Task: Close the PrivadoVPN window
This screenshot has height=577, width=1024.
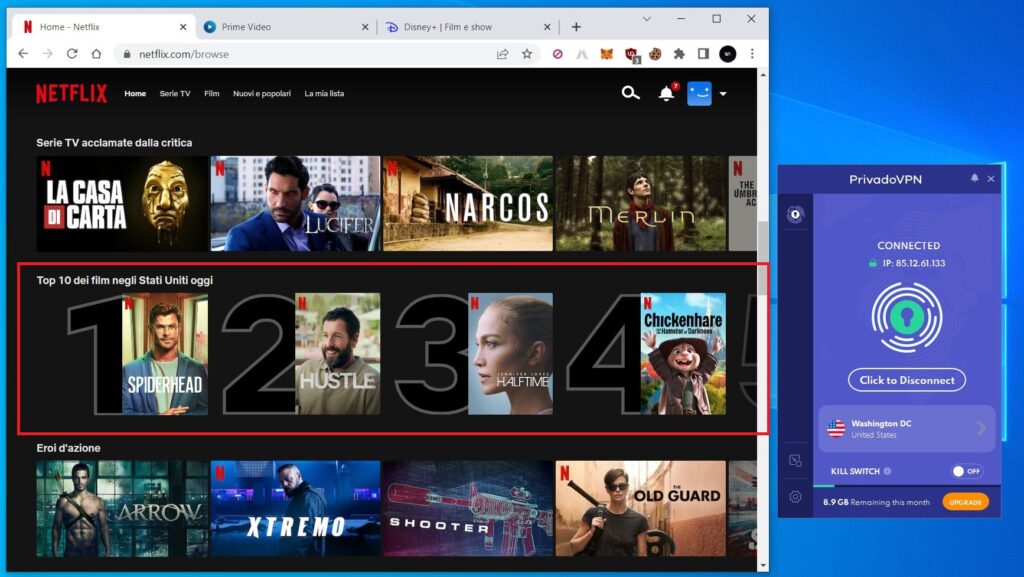Action: tap(991, 178)
